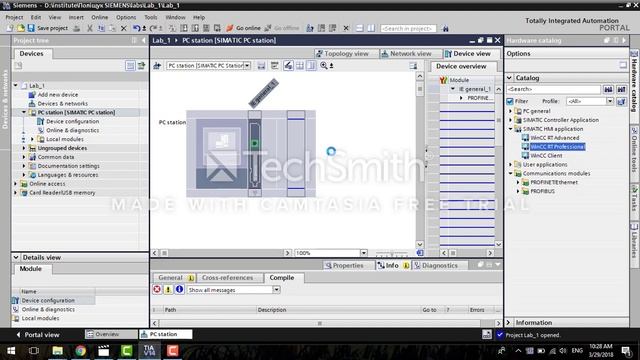Select WinCC RT Advanced in catalog
This screenshot has height=360, width=640.
(x=554, y=138)
